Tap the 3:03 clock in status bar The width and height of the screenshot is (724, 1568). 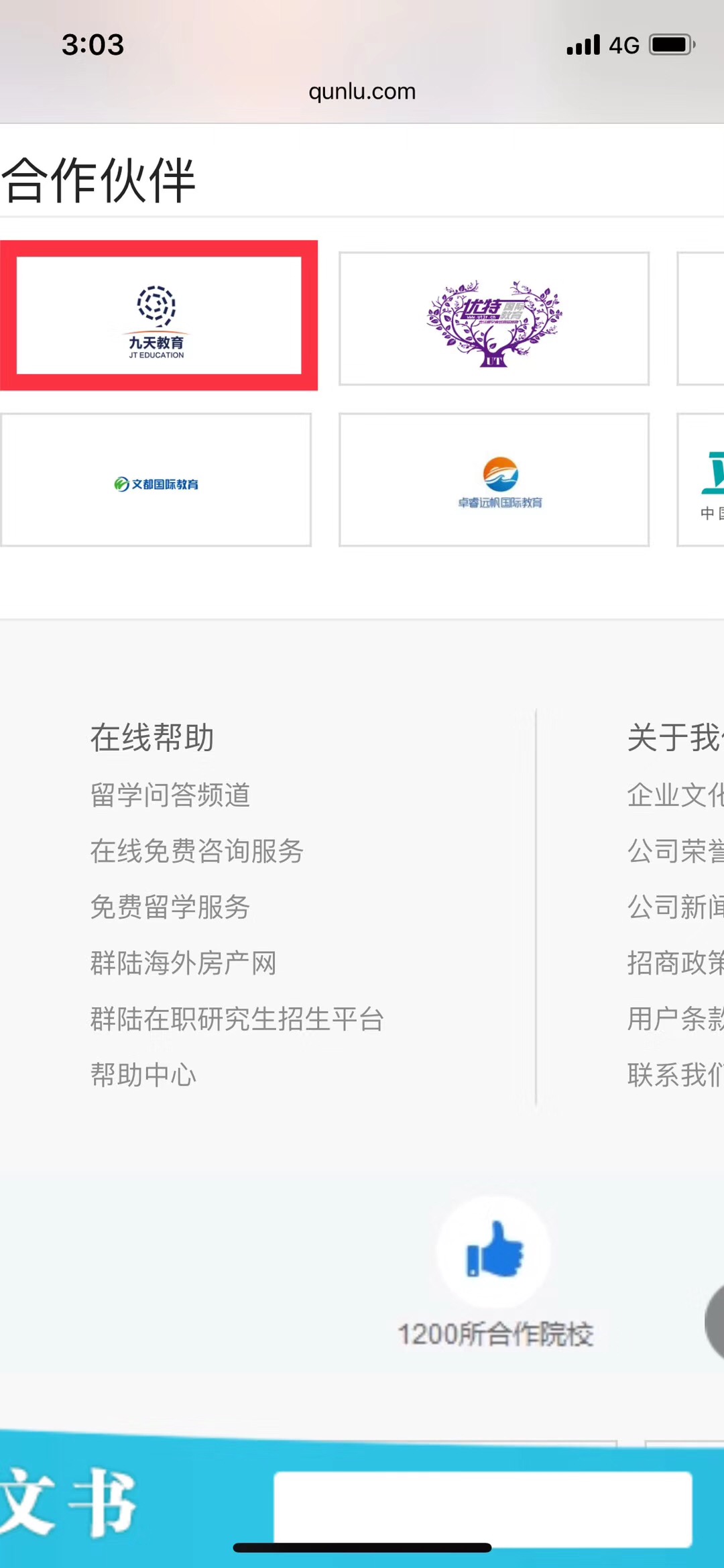point(93,45)
